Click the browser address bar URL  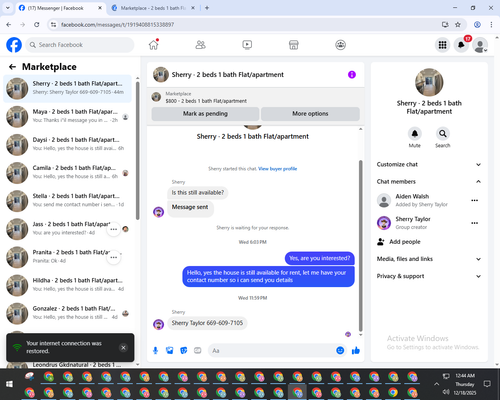[x=117, y=25]
